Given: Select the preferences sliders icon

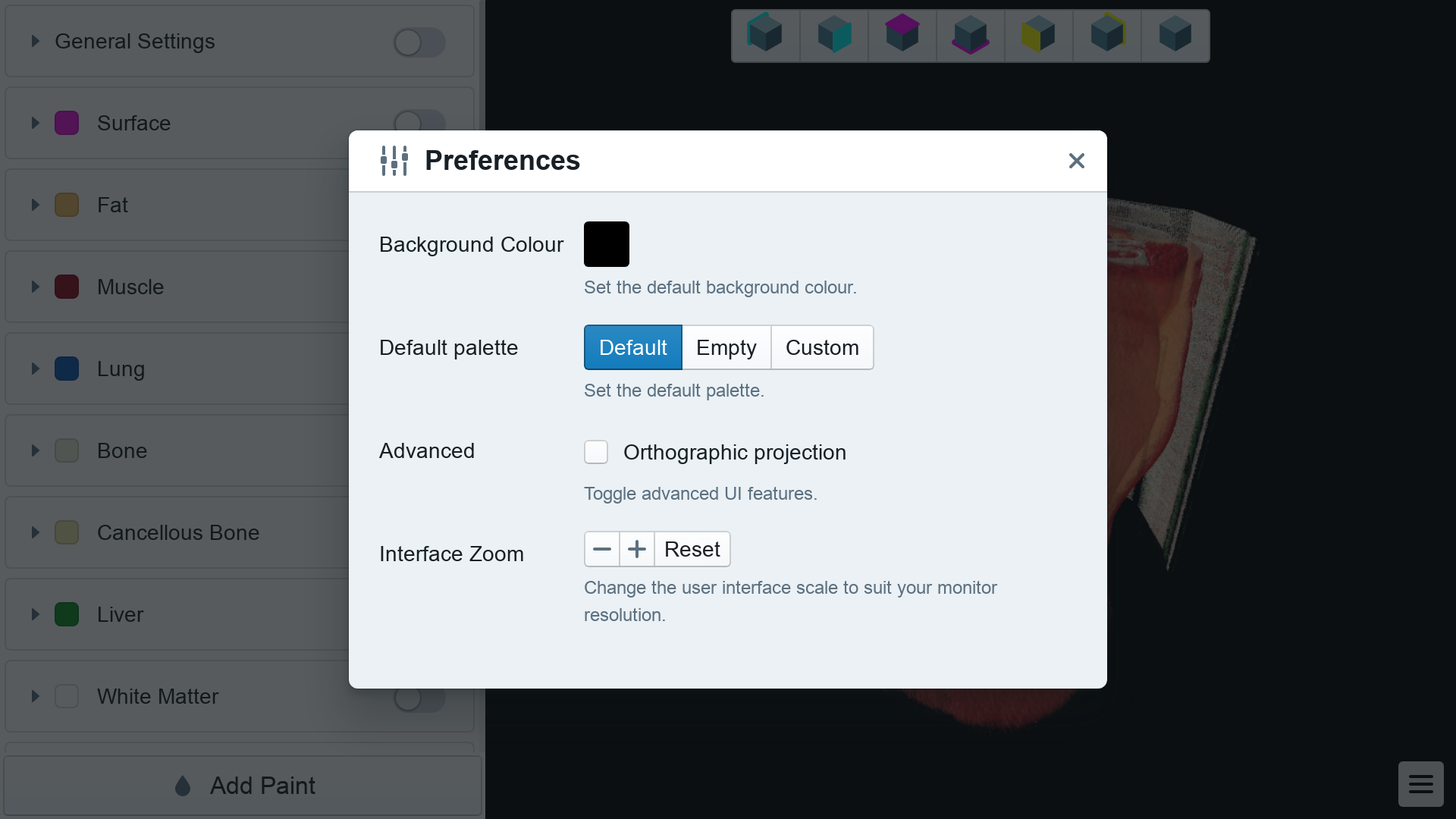Looking at the screenshot, I should (x=393, y=160).
